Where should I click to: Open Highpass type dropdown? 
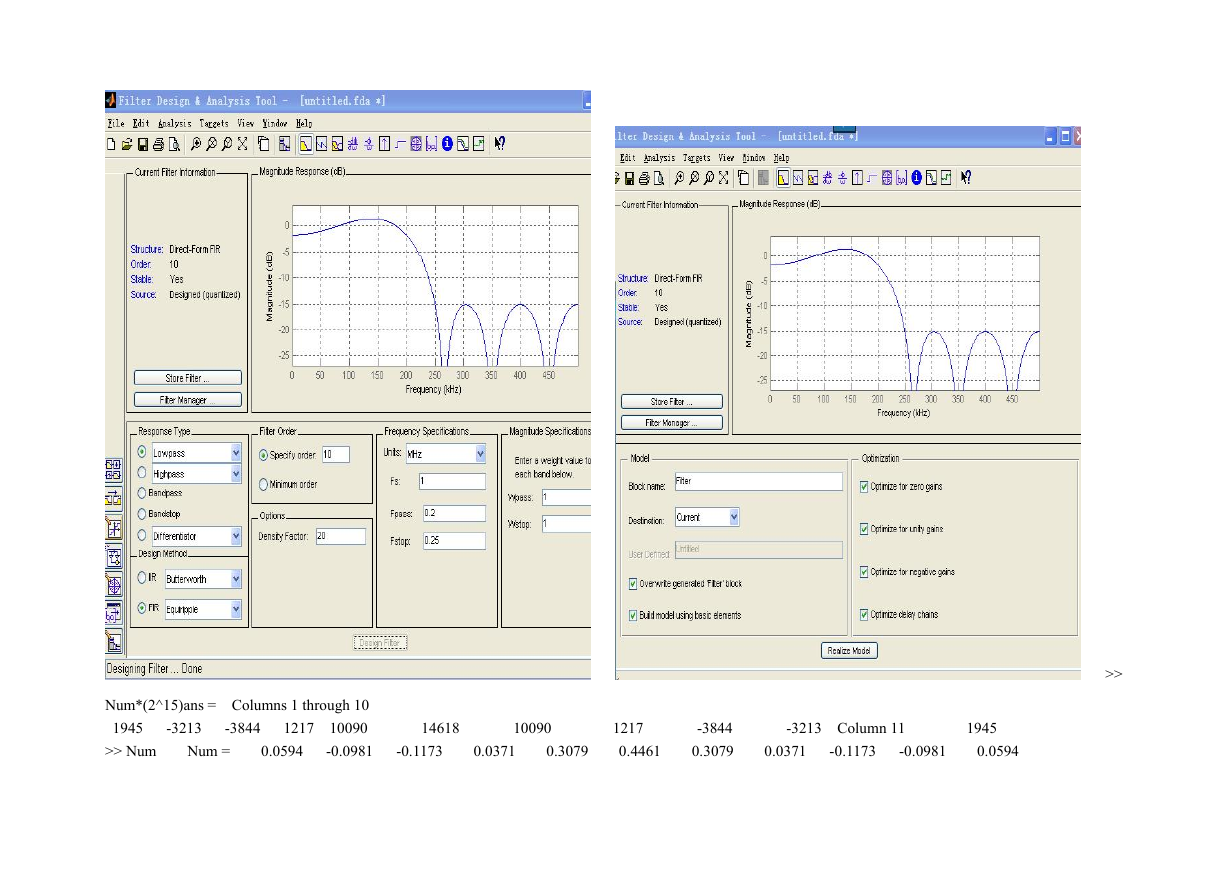click(236, 473)
